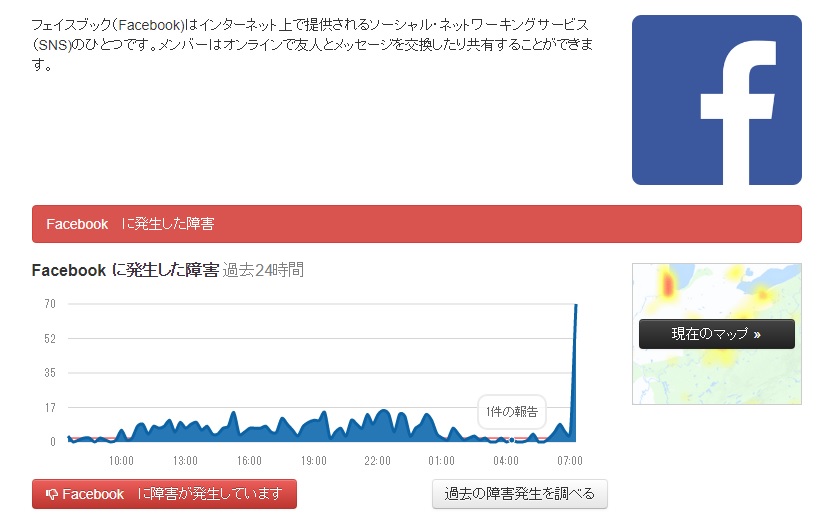This screenshot has height=515, width=818.
Task: Select the 07:00 label on time axis
Action: (569, 461)
